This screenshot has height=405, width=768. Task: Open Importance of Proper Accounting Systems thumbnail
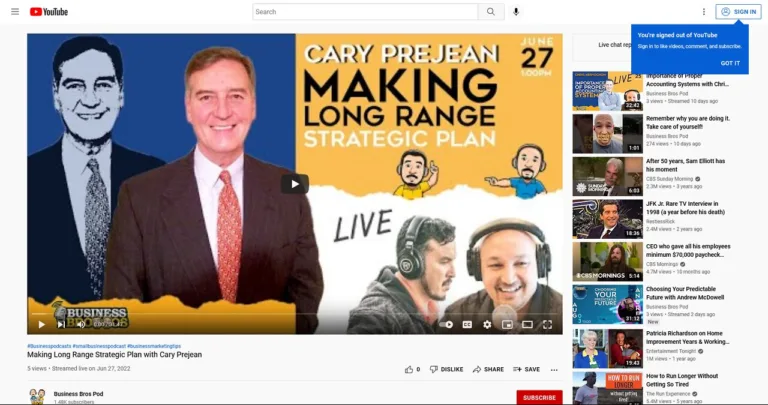(607, 91)
